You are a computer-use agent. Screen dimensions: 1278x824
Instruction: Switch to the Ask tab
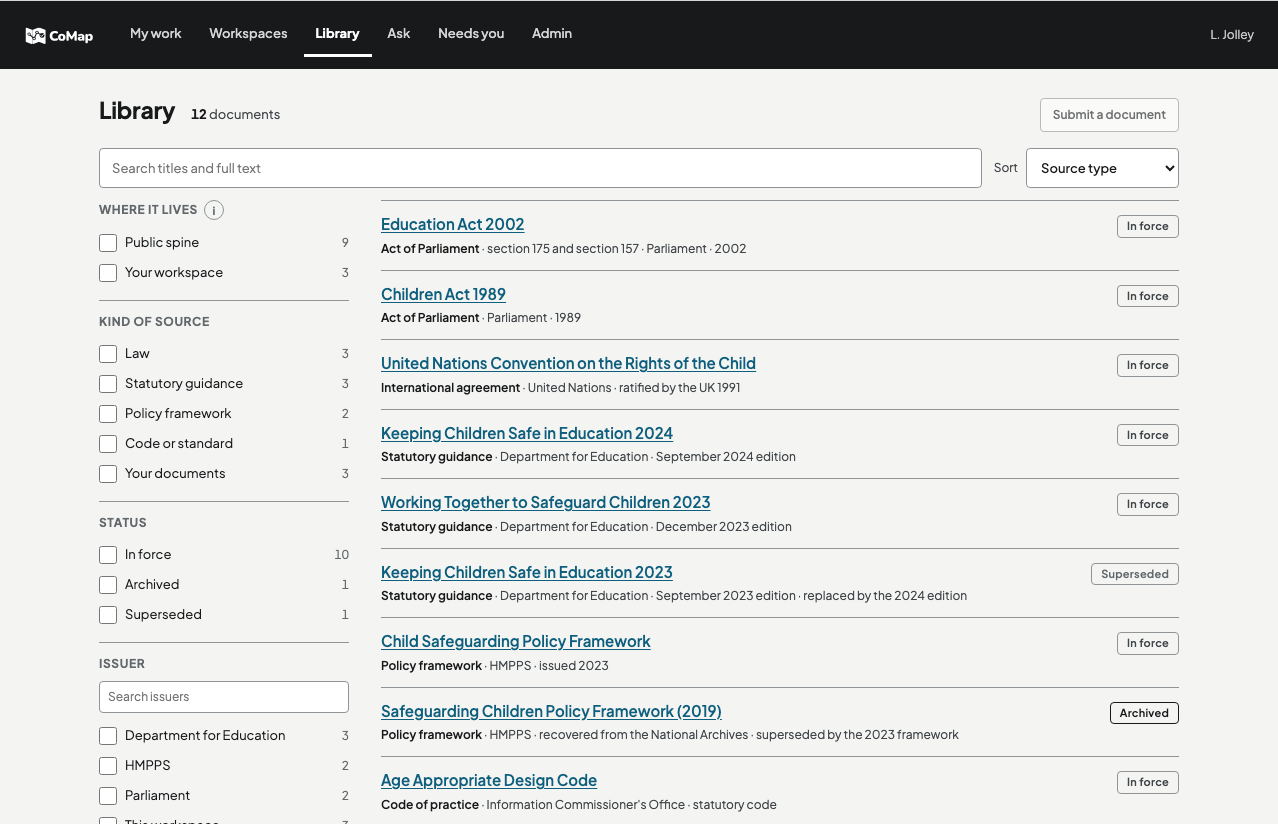(x=399, y=33)
